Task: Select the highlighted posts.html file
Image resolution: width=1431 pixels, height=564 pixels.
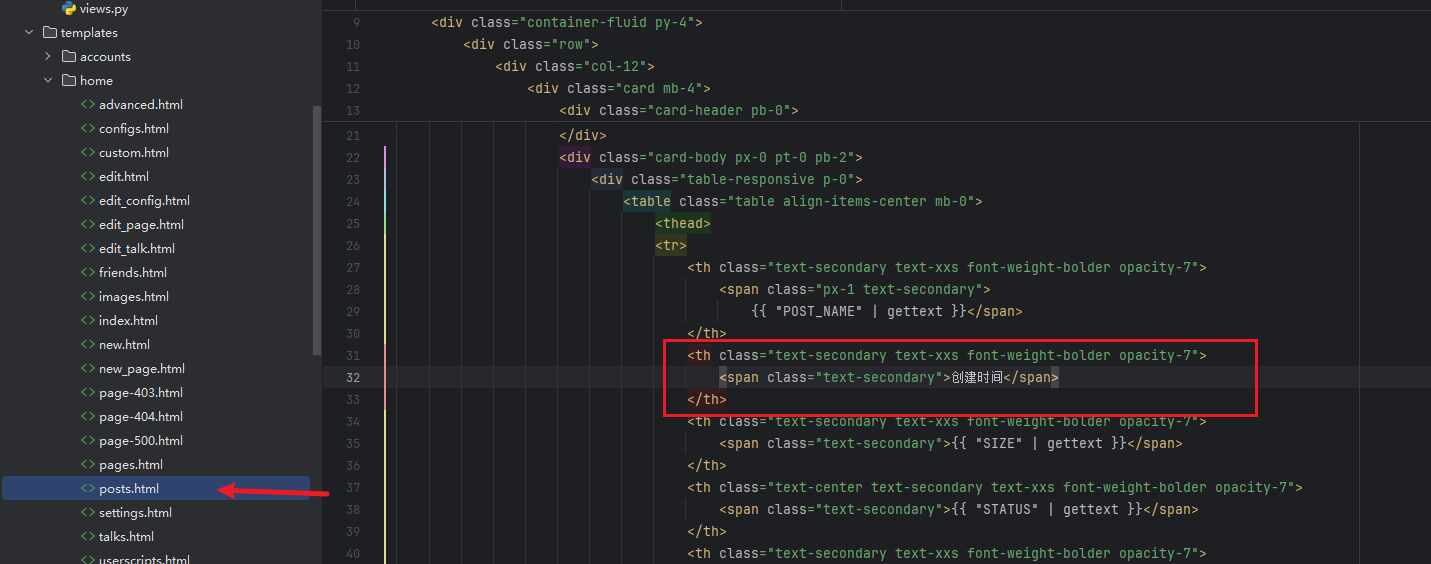Action: tap(129, 489)
